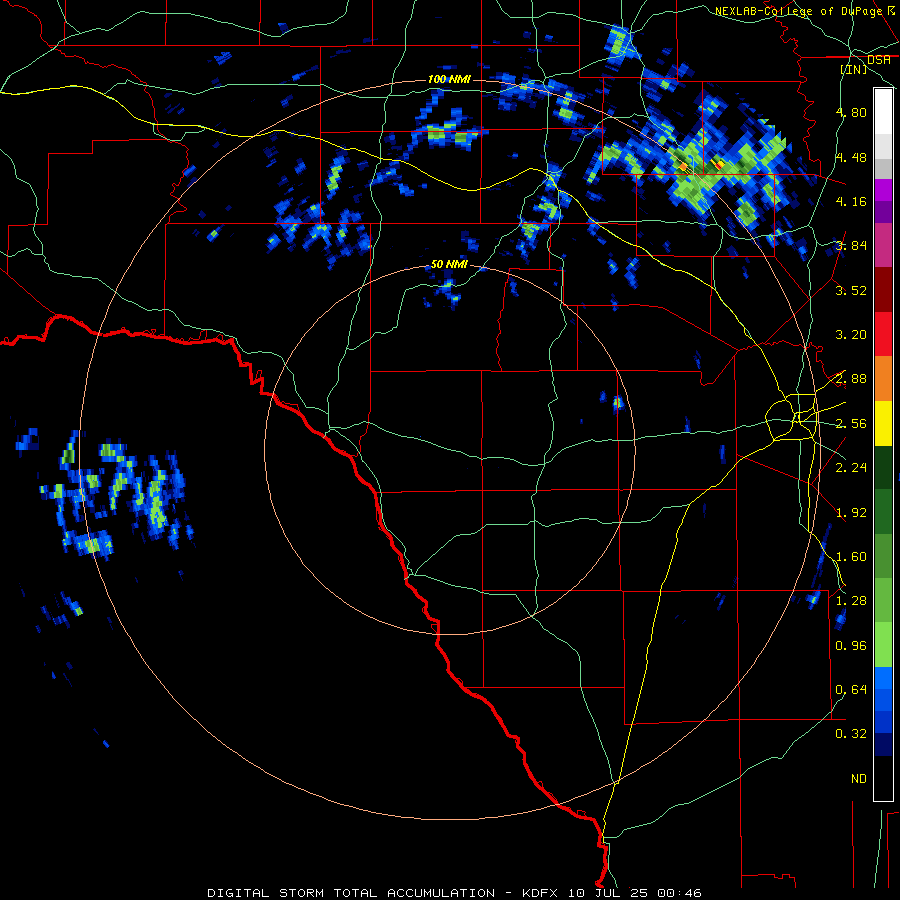The height and width of the screenshot is (900, 900).
Task: Select the dark red legend swatch near 3.52
Action: click(x=883, y=290)
